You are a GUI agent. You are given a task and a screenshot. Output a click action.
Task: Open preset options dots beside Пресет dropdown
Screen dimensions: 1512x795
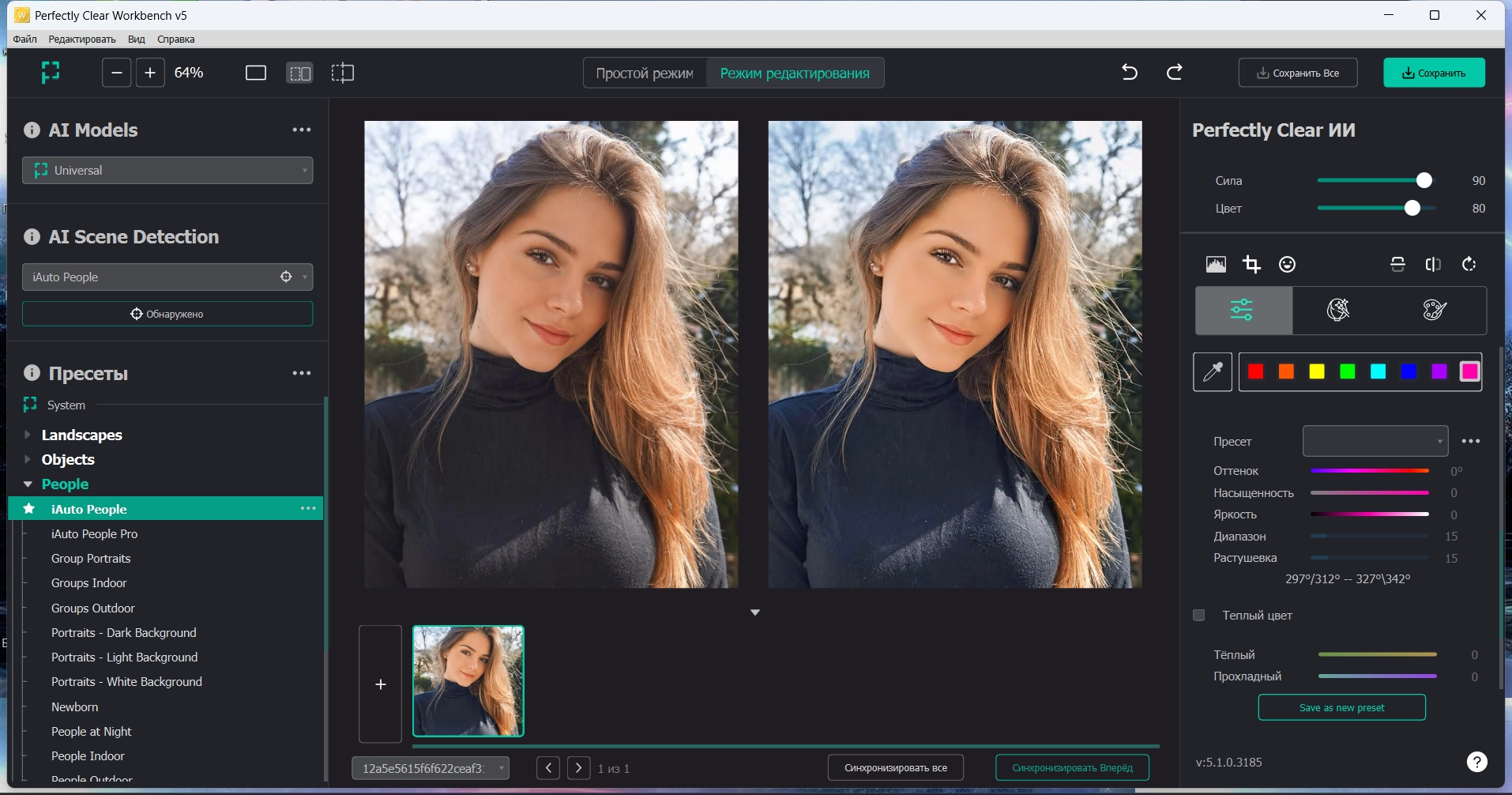(1471, 441)
